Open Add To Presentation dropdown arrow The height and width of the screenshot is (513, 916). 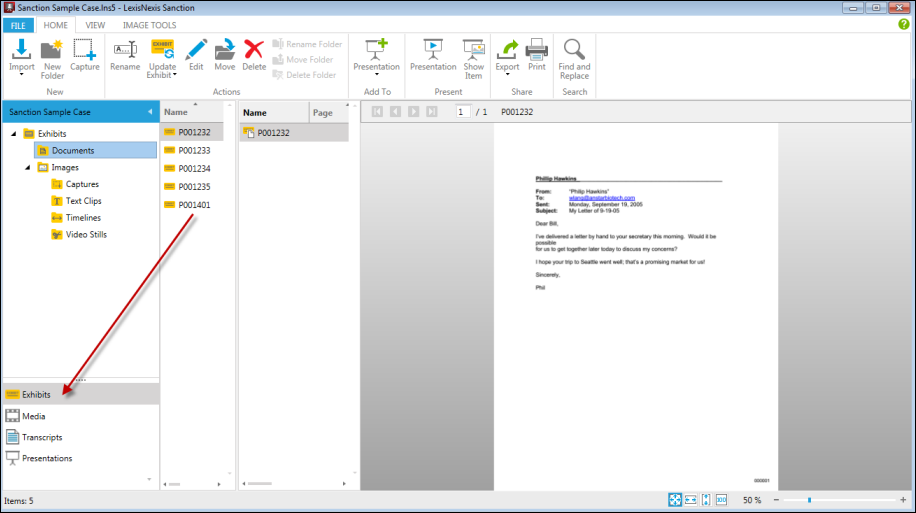376,74
